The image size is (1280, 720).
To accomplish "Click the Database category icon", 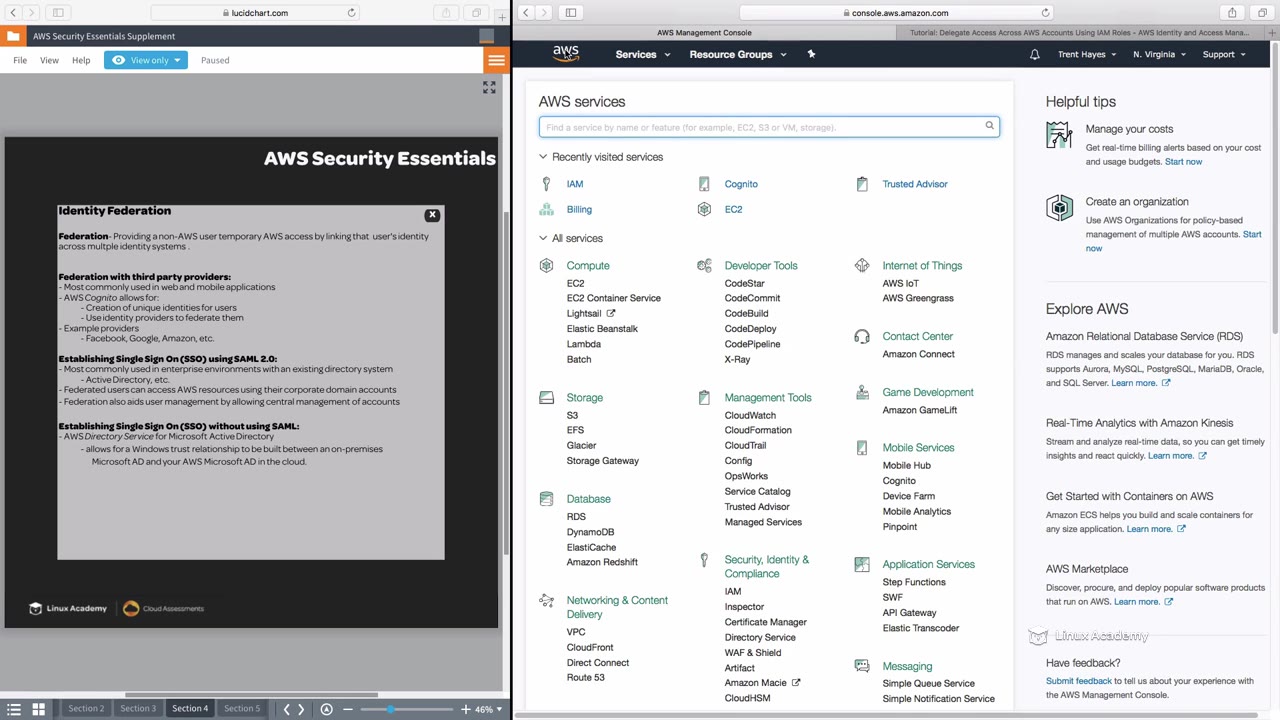I will pyautogui.click(x=546, y=499).
